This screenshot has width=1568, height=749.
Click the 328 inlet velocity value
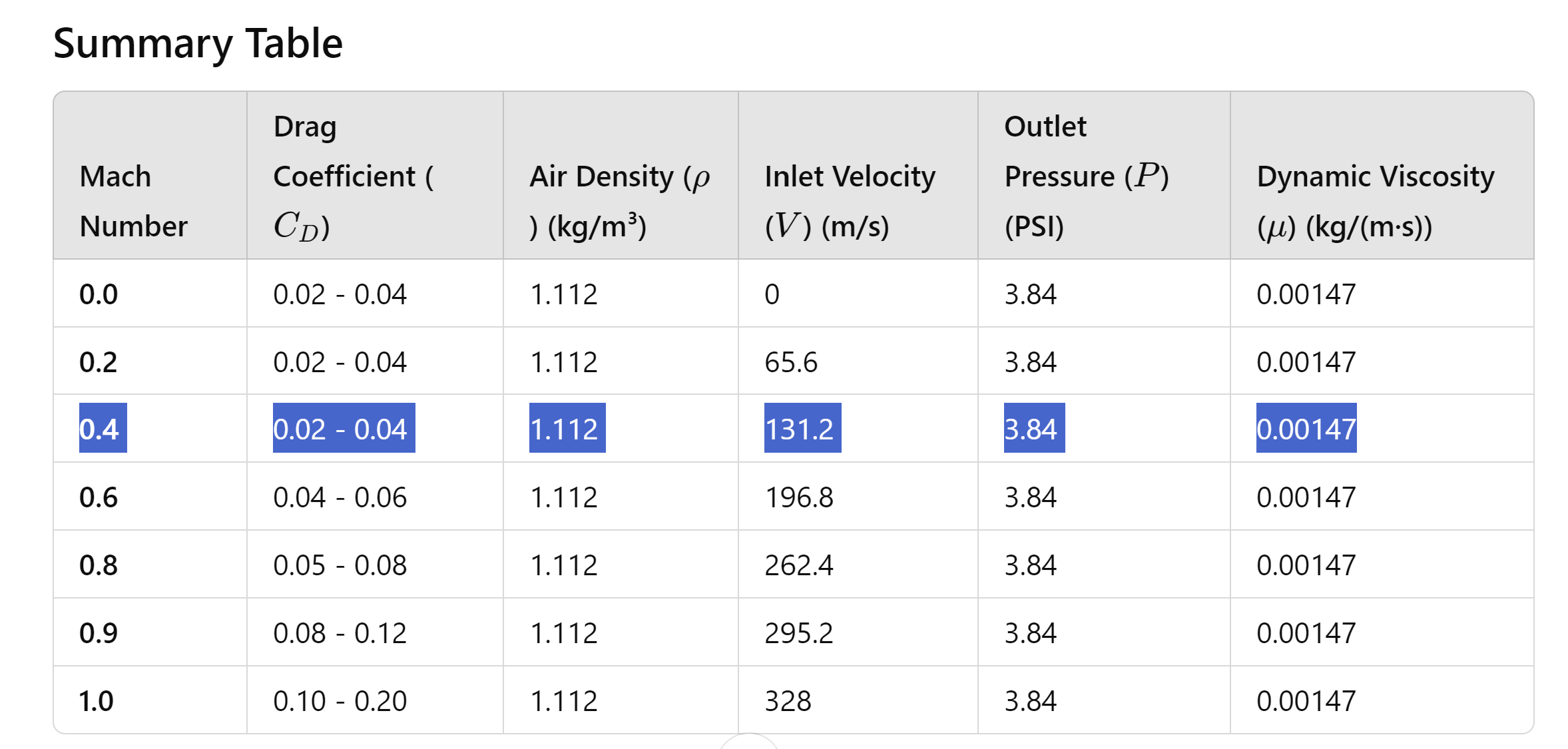788,701
